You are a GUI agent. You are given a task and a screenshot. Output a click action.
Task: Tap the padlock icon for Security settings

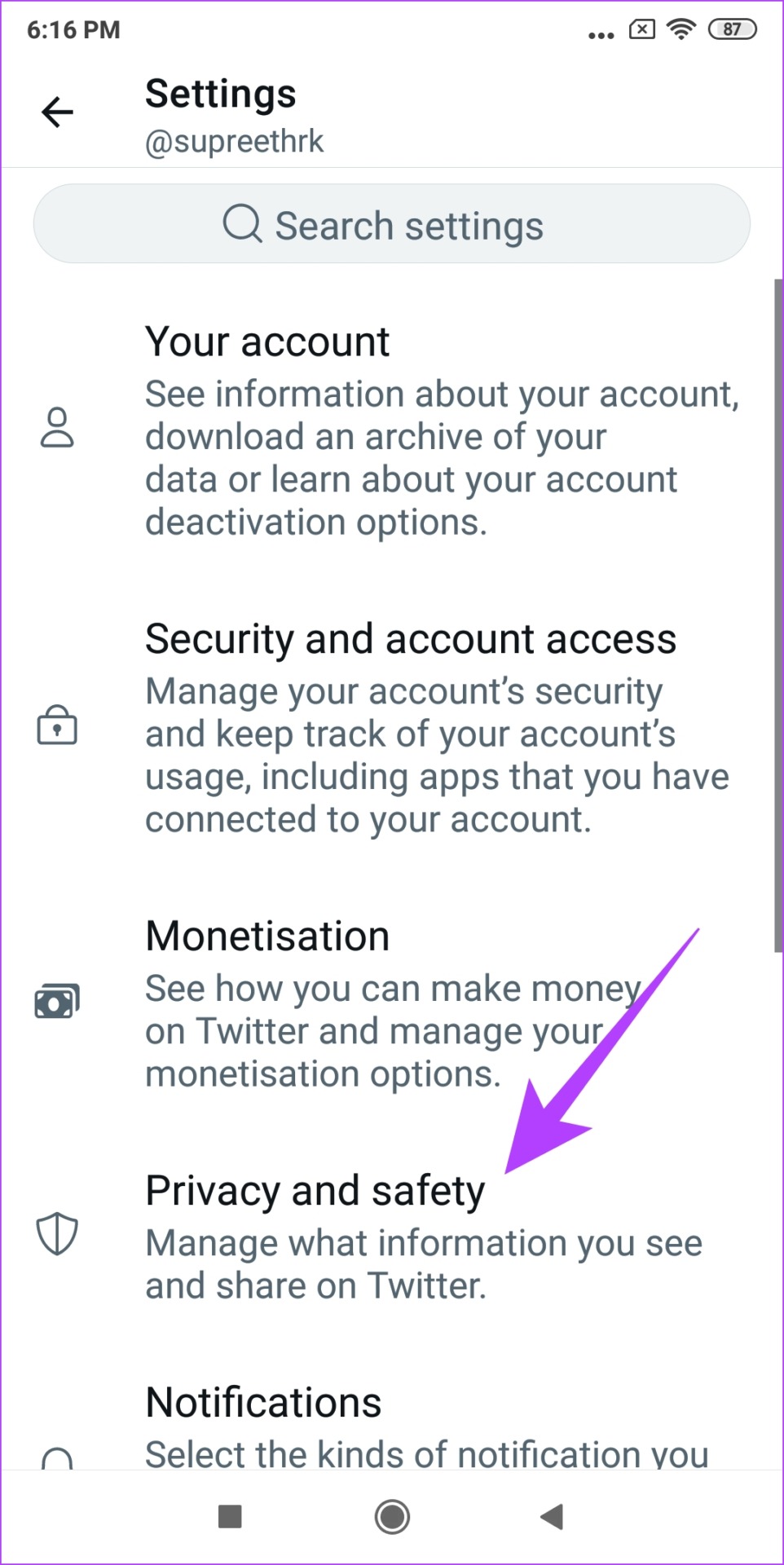tap(57, 725)
